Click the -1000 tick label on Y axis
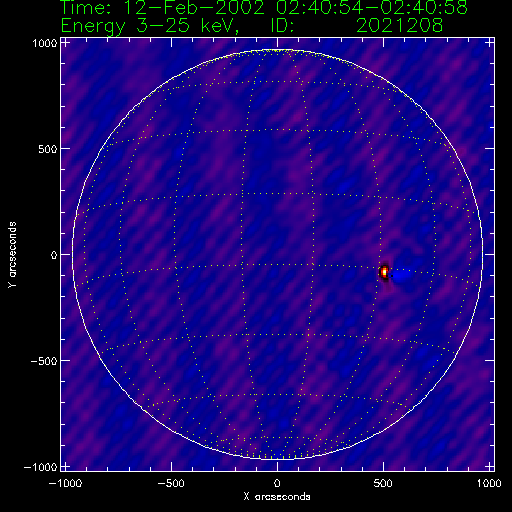The height and width of the screenshot is (512, 512). [x=40, y=467]
